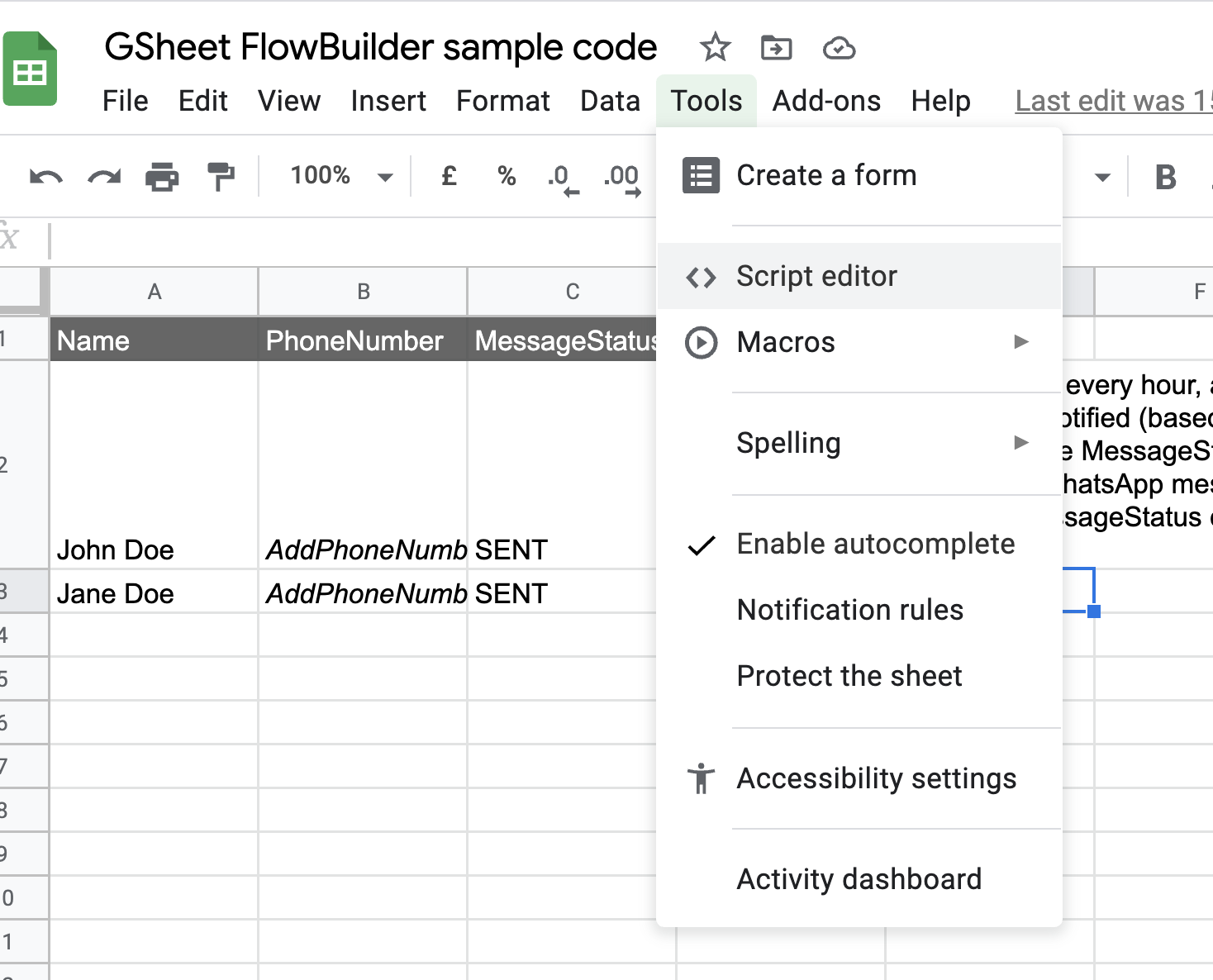The width and height of the screenshot is (1213, 980).
Task: Click the print icon in toolbar
Action: tap(162, 177)
